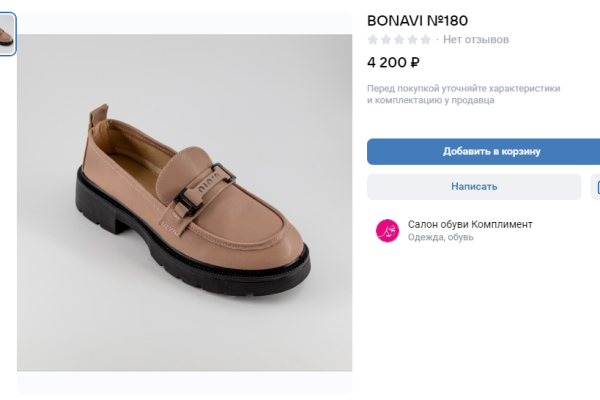Click the fifth rating star

pos(425,40)
